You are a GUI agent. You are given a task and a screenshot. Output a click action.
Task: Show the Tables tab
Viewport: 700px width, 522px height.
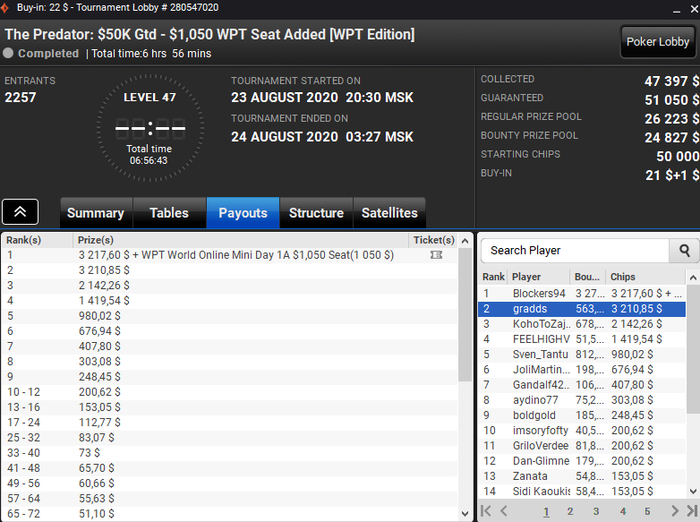click(169, 213)
